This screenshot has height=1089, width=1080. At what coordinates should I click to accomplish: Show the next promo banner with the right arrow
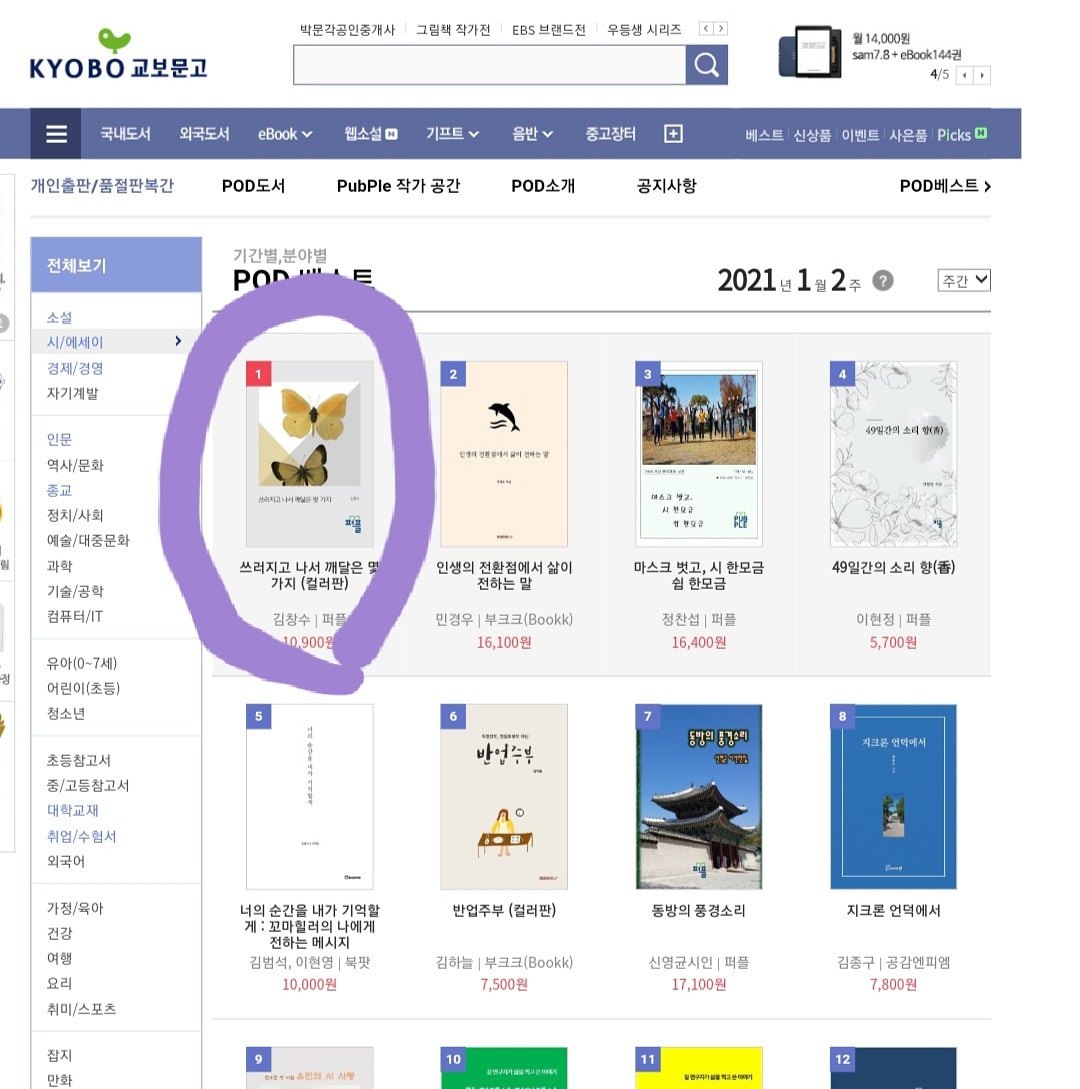(x=981, y=75)
